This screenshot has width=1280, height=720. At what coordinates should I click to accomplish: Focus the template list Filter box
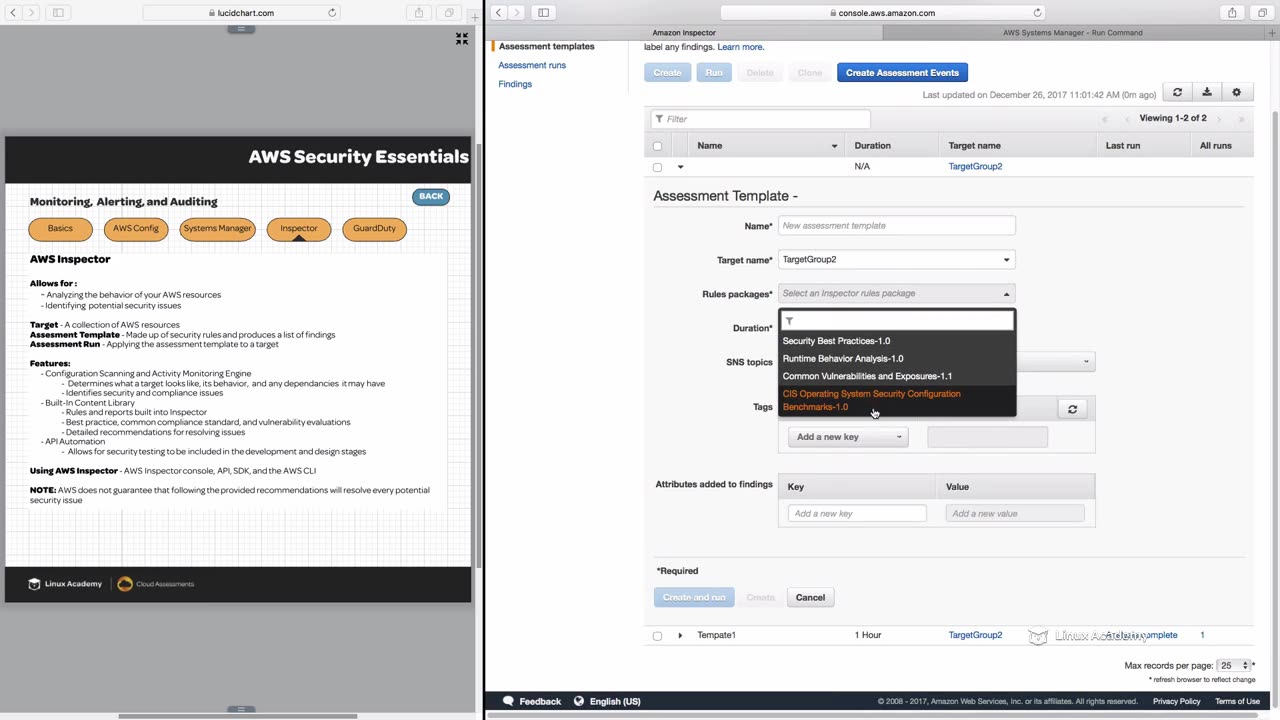click(760, 119)
